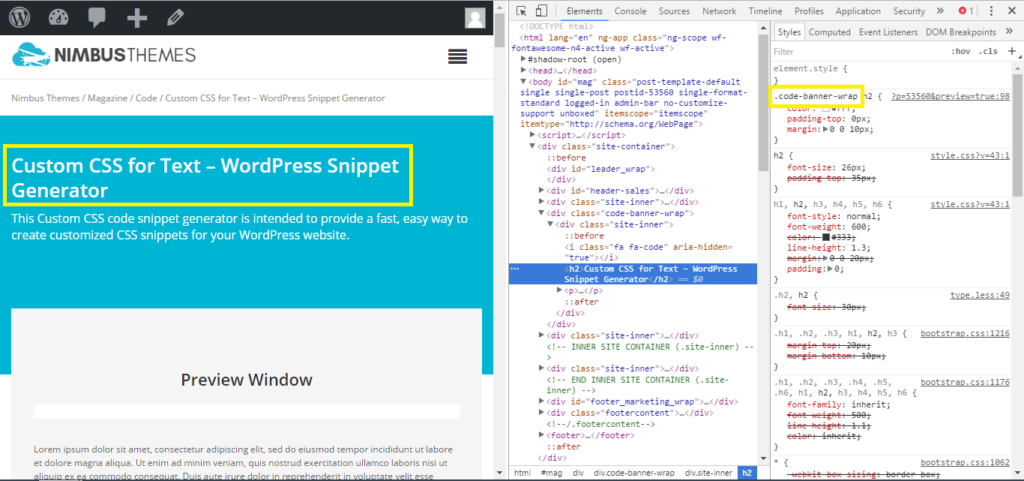Select div.code-banner-wrap in DOM path bar
The height and width of the screenshot is (481, 1024).
click(633, 473)
